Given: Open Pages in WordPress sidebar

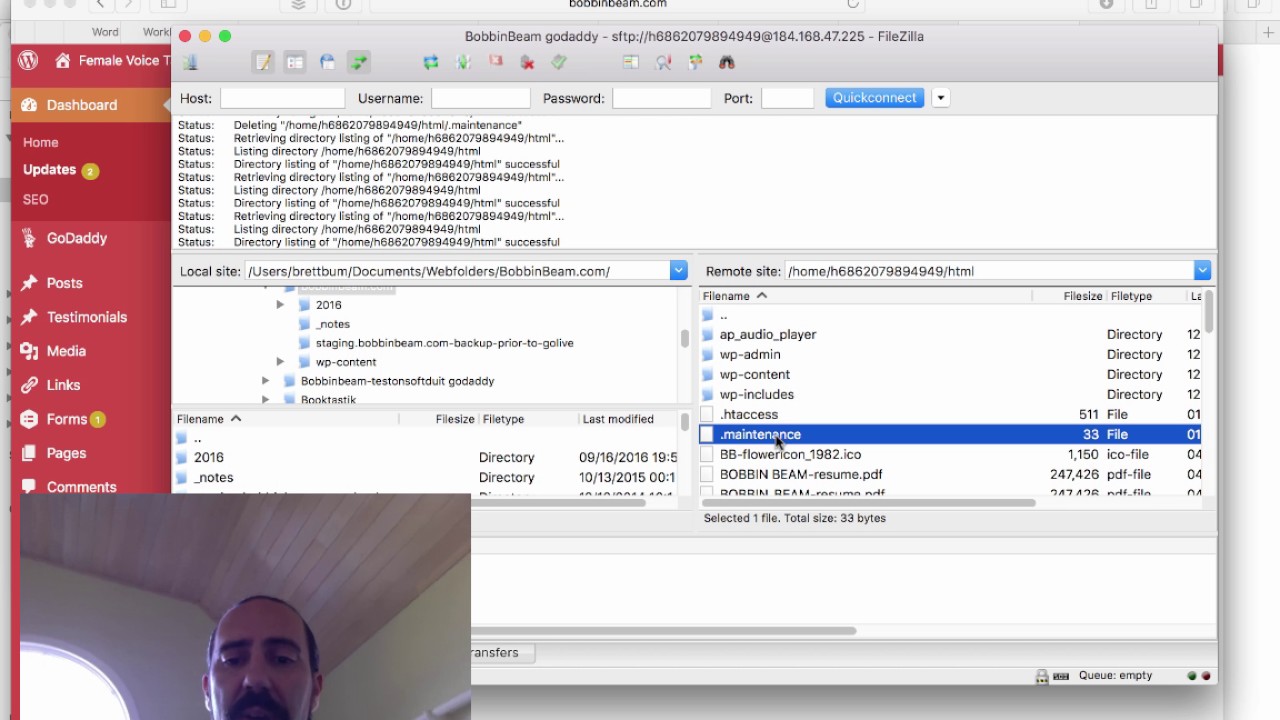Looking at the screenshot, I should point(66,453).
